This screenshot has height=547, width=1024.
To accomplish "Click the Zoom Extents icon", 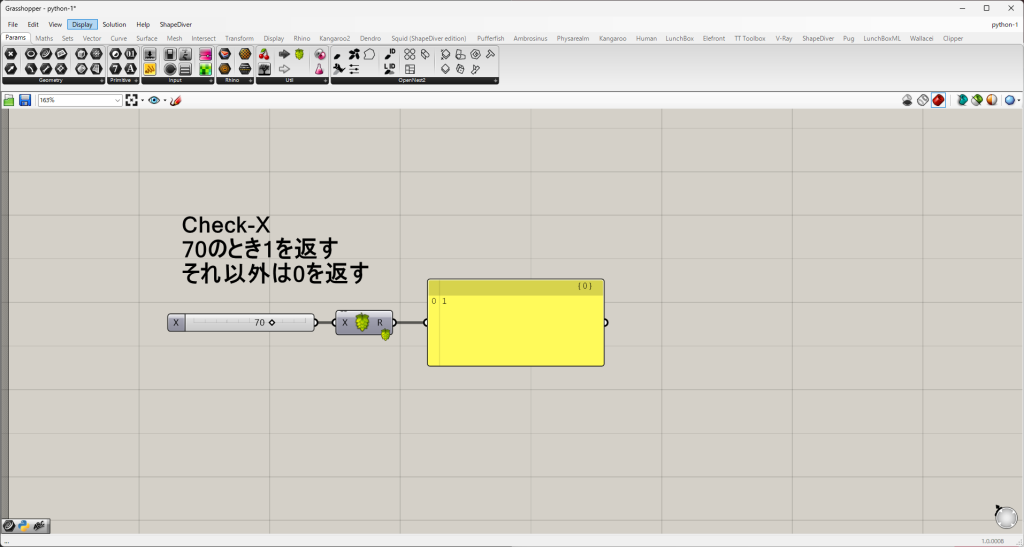I will (x=131, y=100).
